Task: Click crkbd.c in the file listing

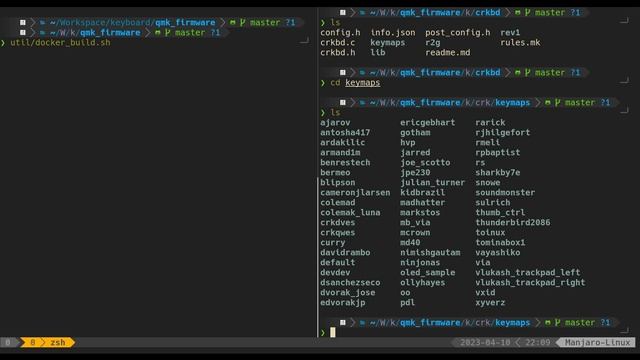Action: pyautogui.click(x=338, y=42)
